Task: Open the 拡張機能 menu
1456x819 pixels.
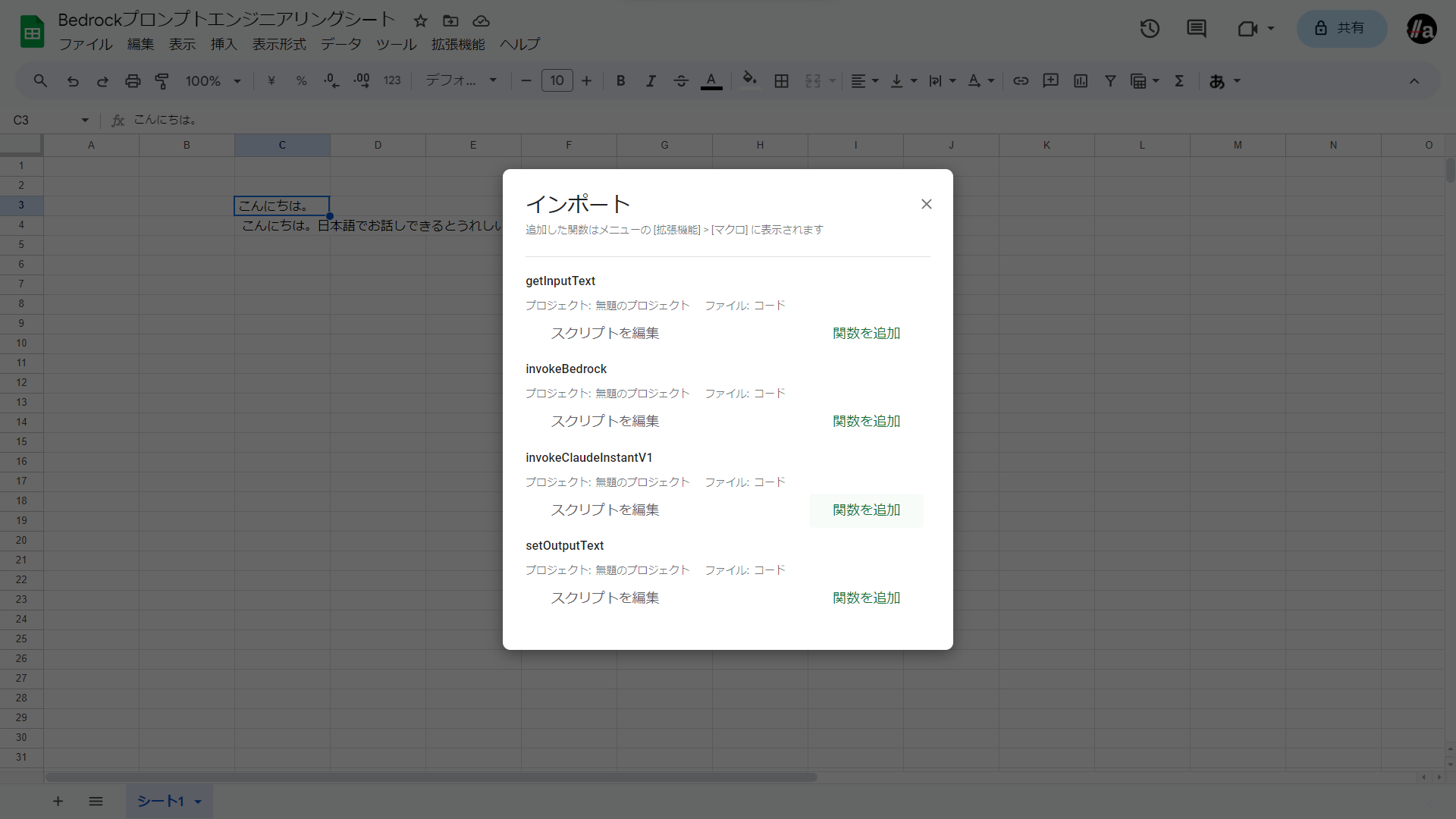Action: [x=457, y=45]
